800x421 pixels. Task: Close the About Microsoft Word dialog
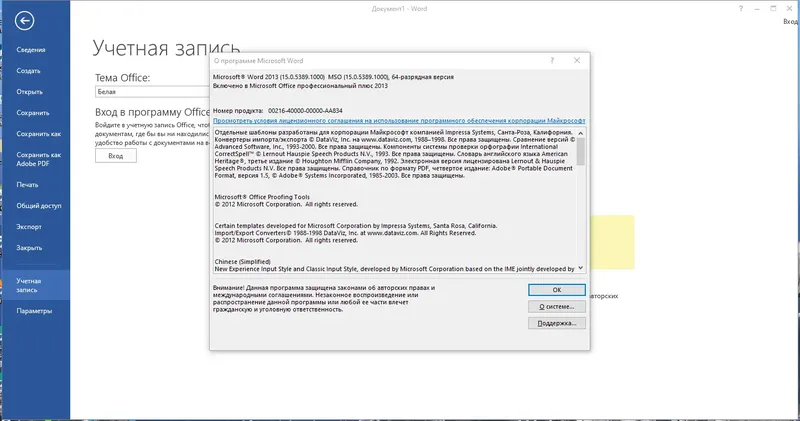(x=577, y=60)
